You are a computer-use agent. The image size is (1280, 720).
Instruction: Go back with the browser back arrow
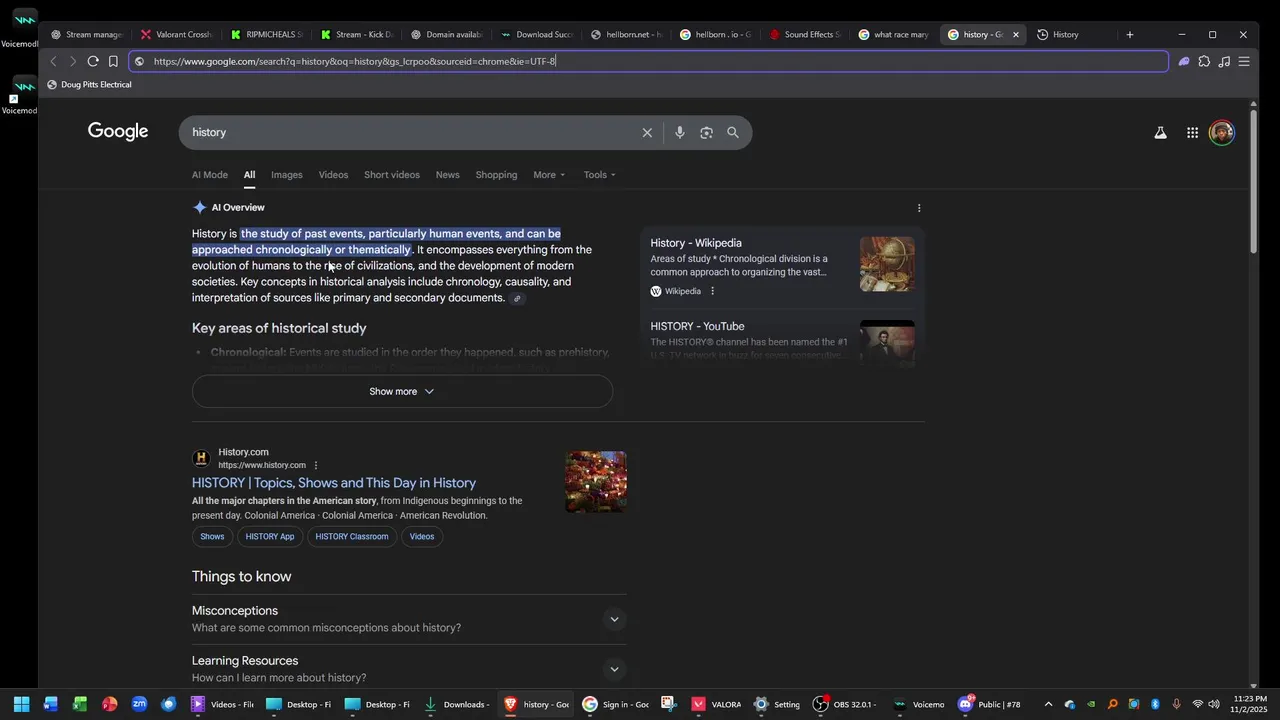(x=54, y=61)
